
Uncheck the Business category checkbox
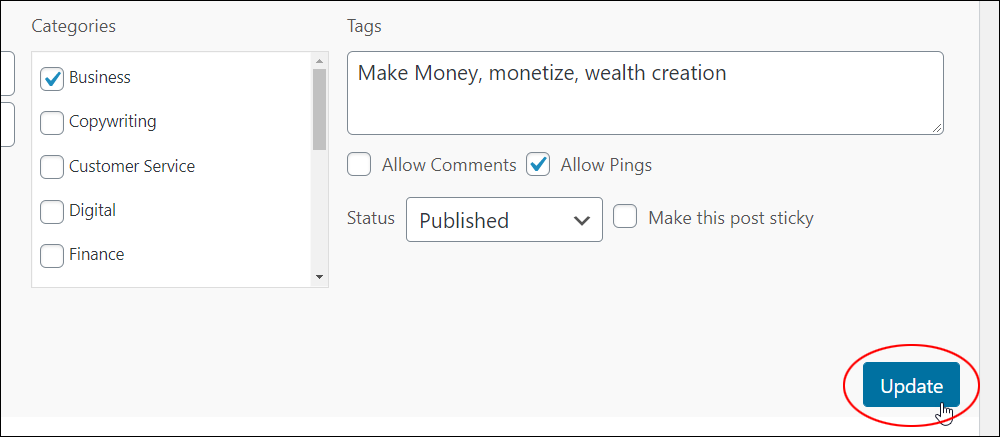point(52,79)
